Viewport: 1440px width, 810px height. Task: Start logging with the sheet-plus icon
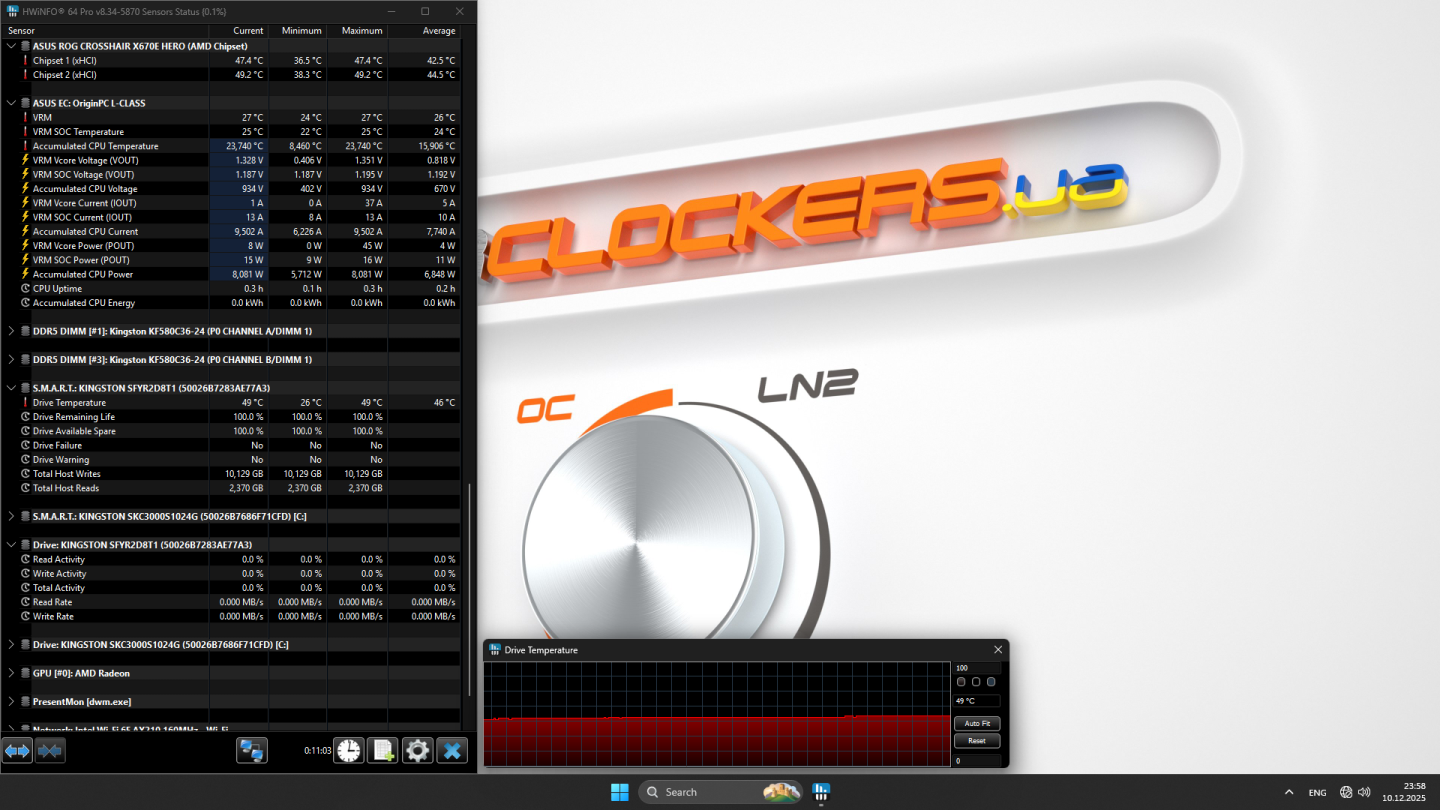383,750
